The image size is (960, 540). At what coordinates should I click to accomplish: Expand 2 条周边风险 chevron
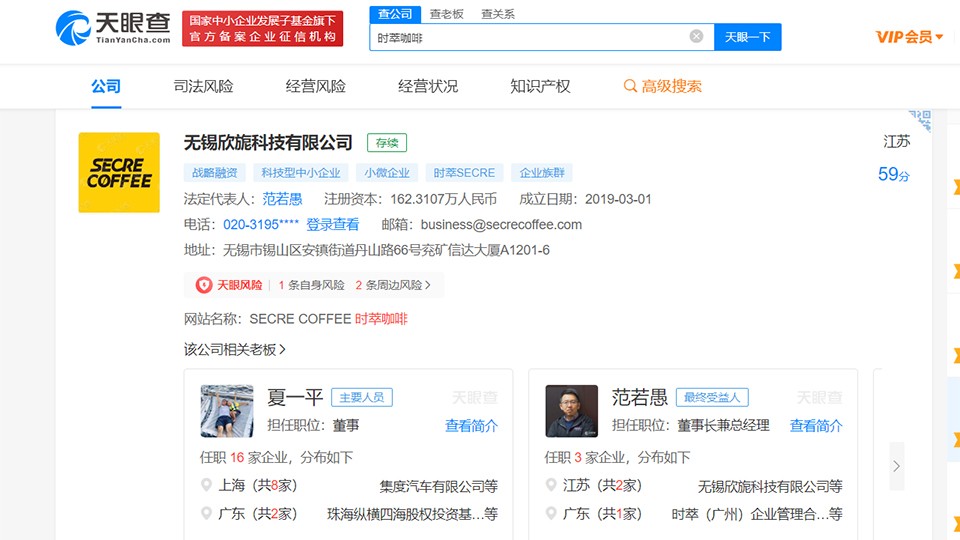(x=428, y=285)
